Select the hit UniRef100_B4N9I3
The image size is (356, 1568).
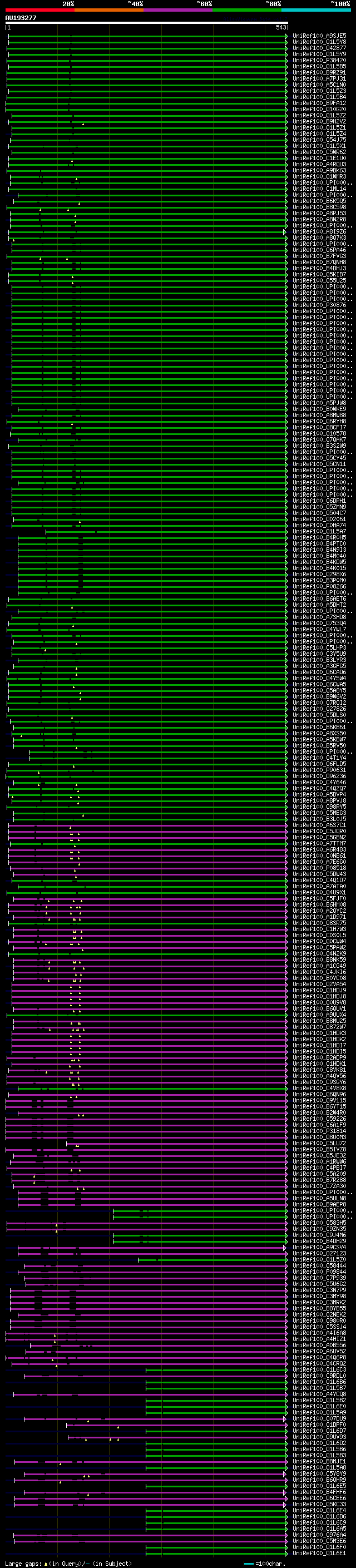[319, 550]
